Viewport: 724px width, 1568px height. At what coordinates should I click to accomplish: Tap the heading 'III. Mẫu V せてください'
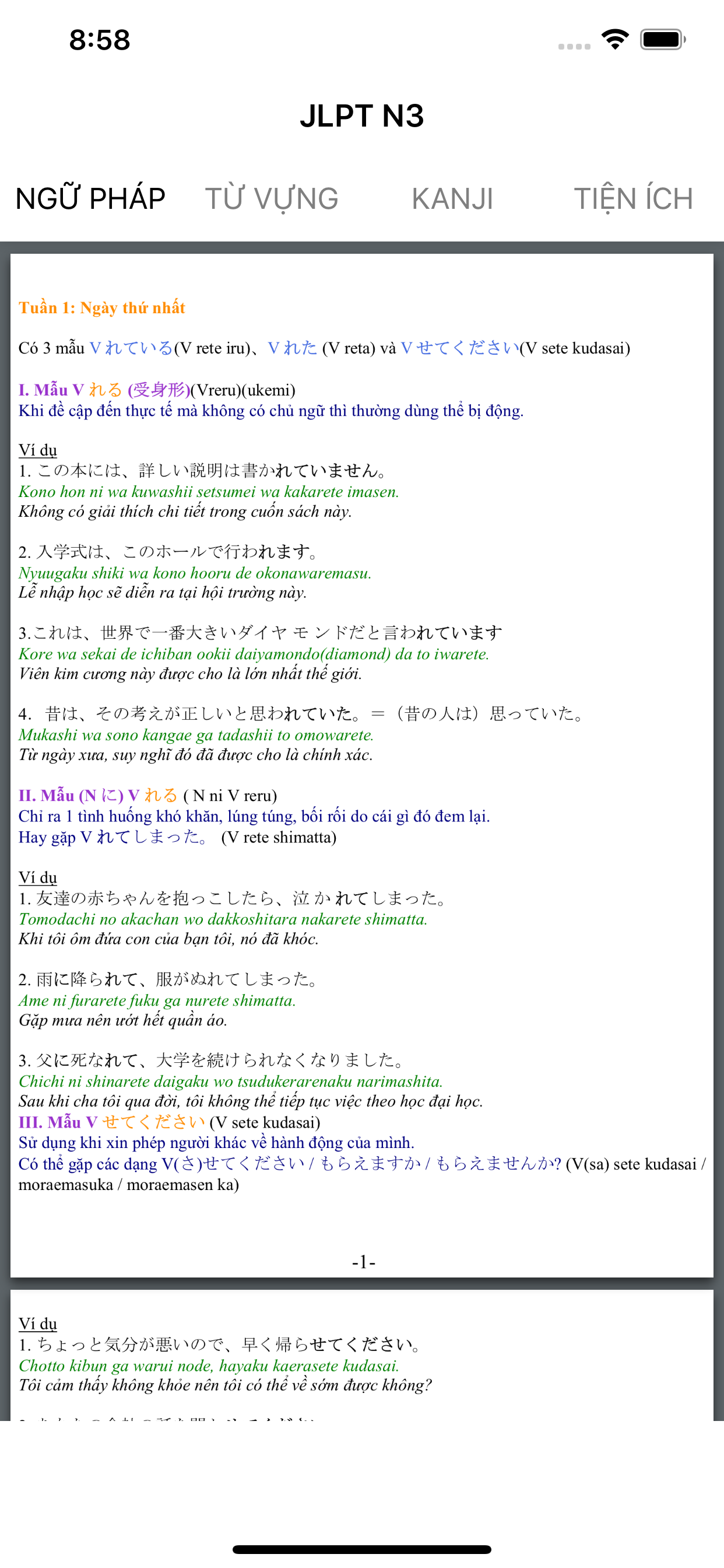click(112, 1122)
